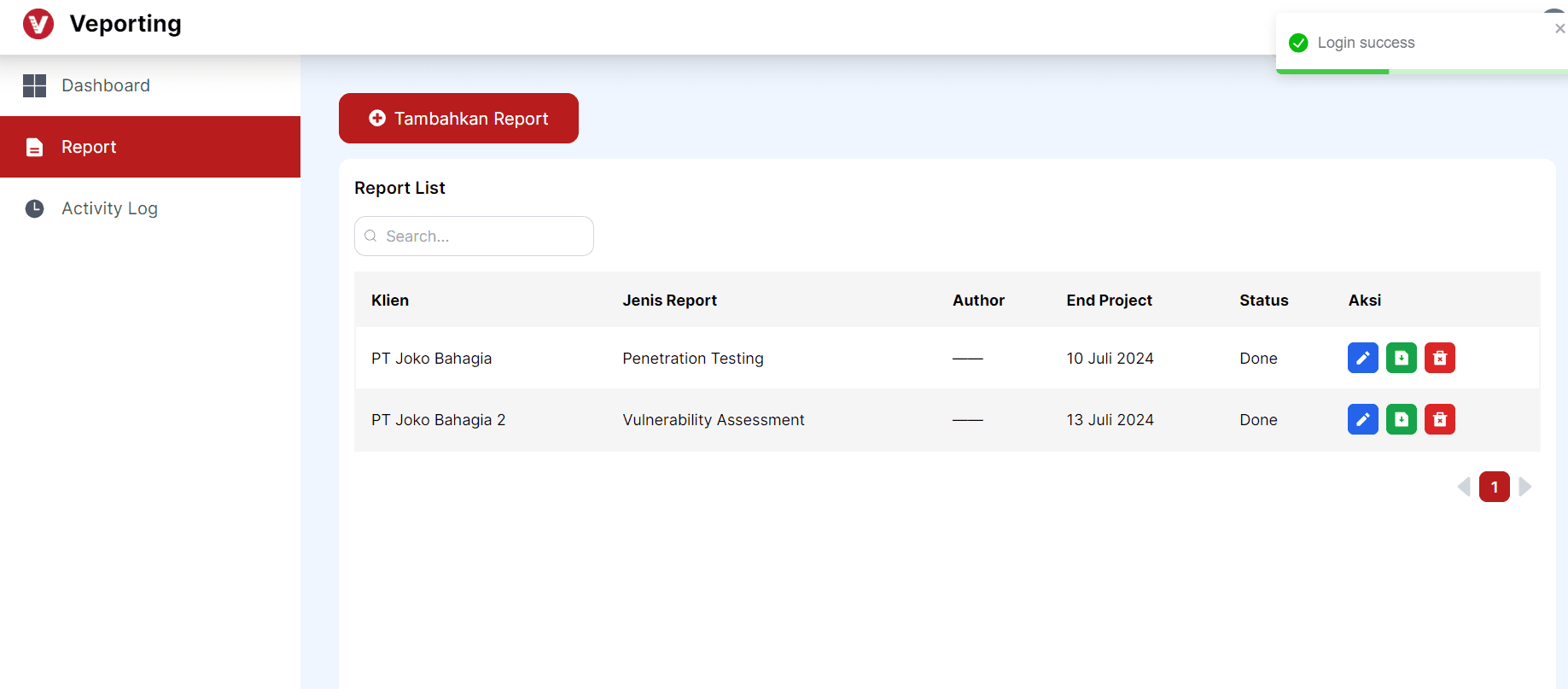The image size is (1568, 689).
Task: Click the plus icon on Tambahkan Report
Action: 377,118
